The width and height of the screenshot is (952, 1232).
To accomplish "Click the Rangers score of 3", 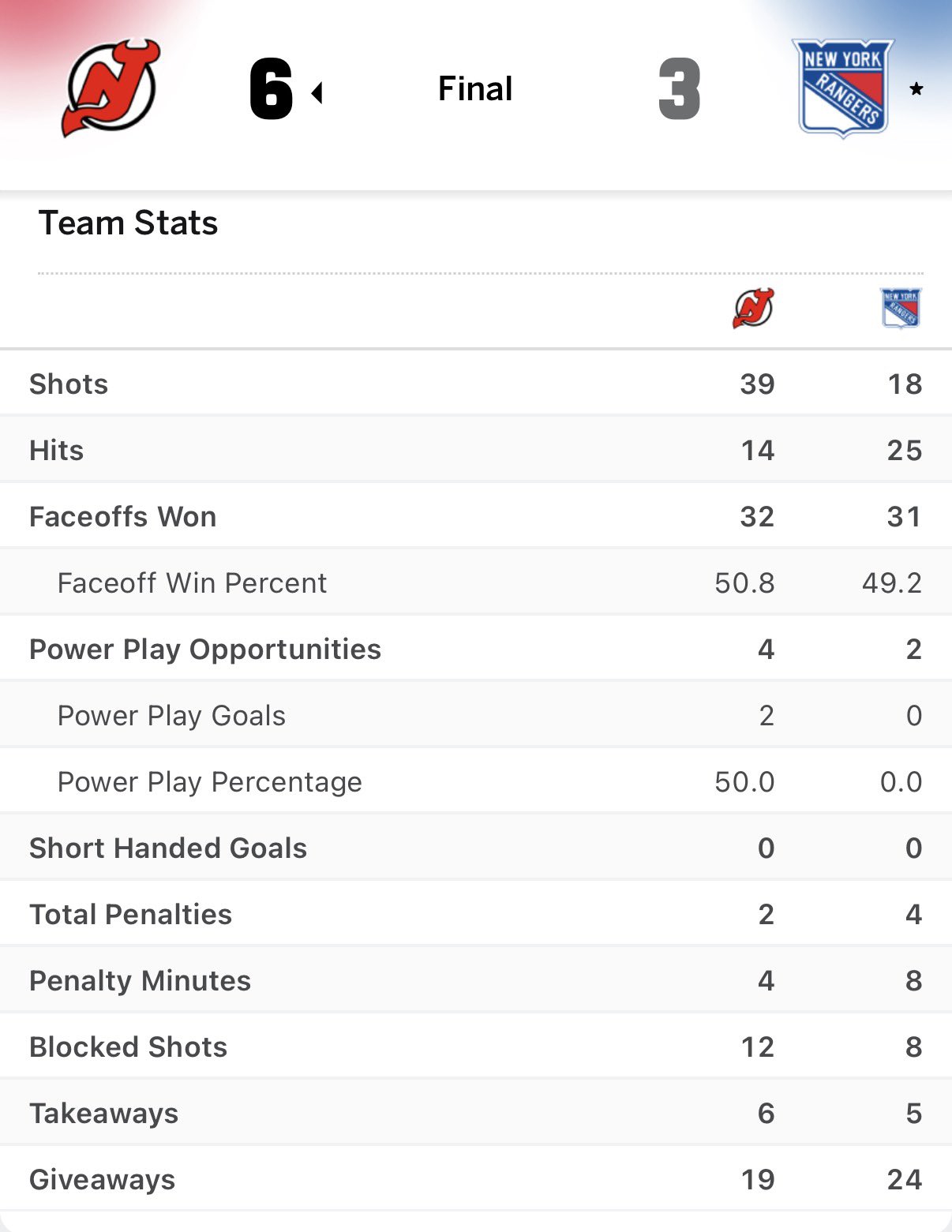I will click(x=679, y=89).
